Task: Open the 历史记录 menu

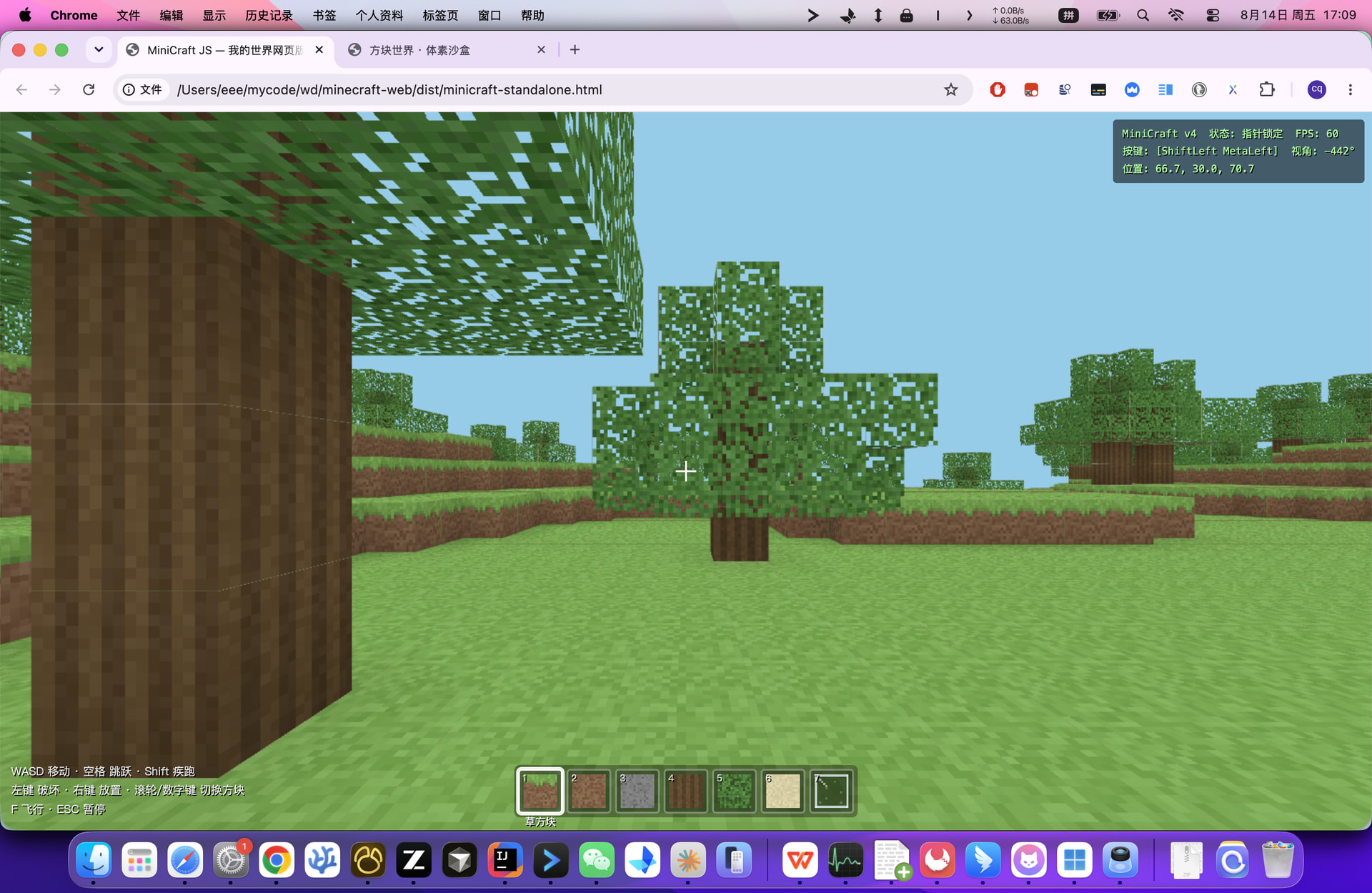Action: pyautogui.click(x=269, y=15)
